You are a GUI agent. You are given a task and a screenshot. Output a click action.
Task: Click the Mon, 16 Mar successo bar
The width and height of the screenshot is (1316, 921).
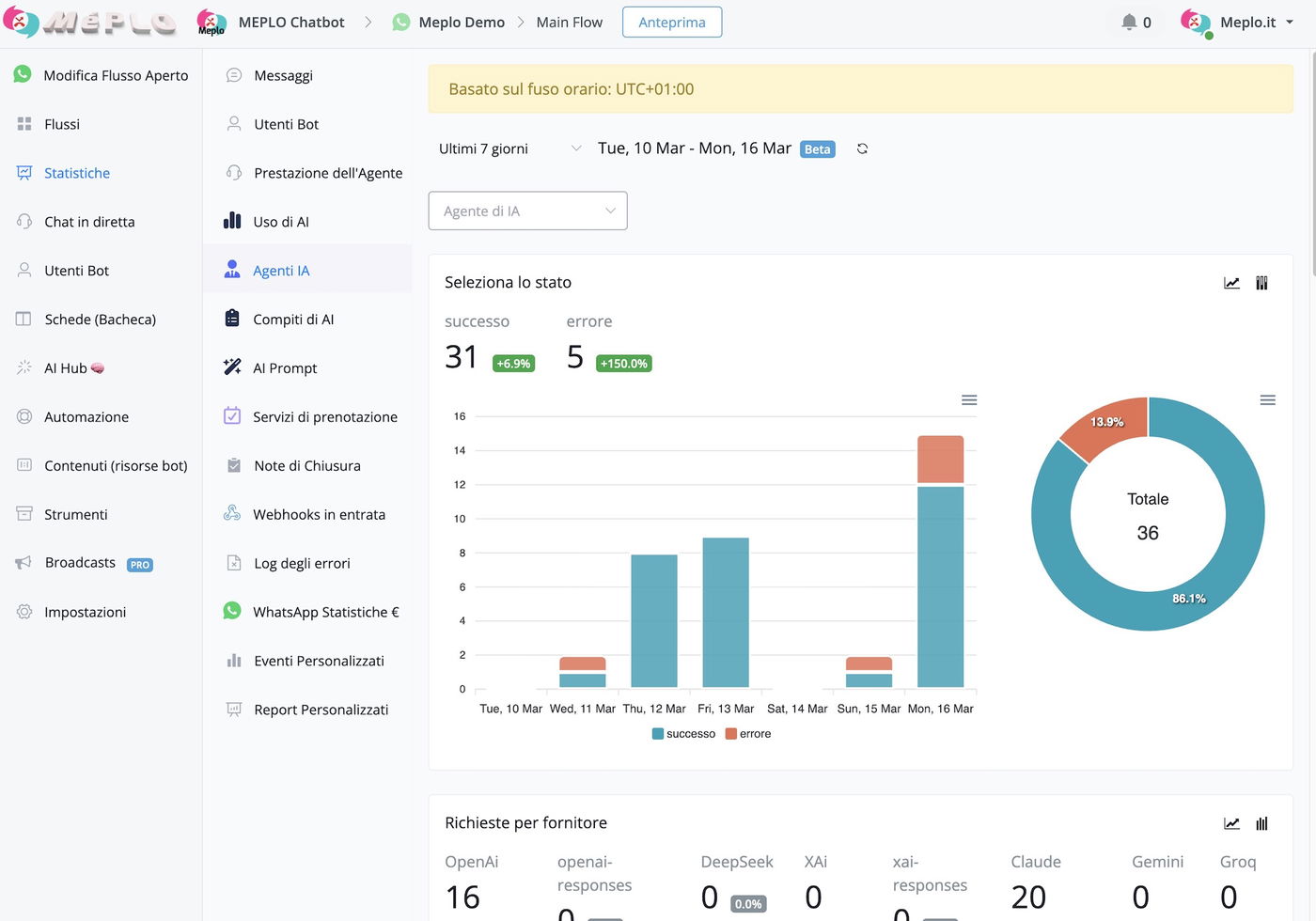point(940,587)
